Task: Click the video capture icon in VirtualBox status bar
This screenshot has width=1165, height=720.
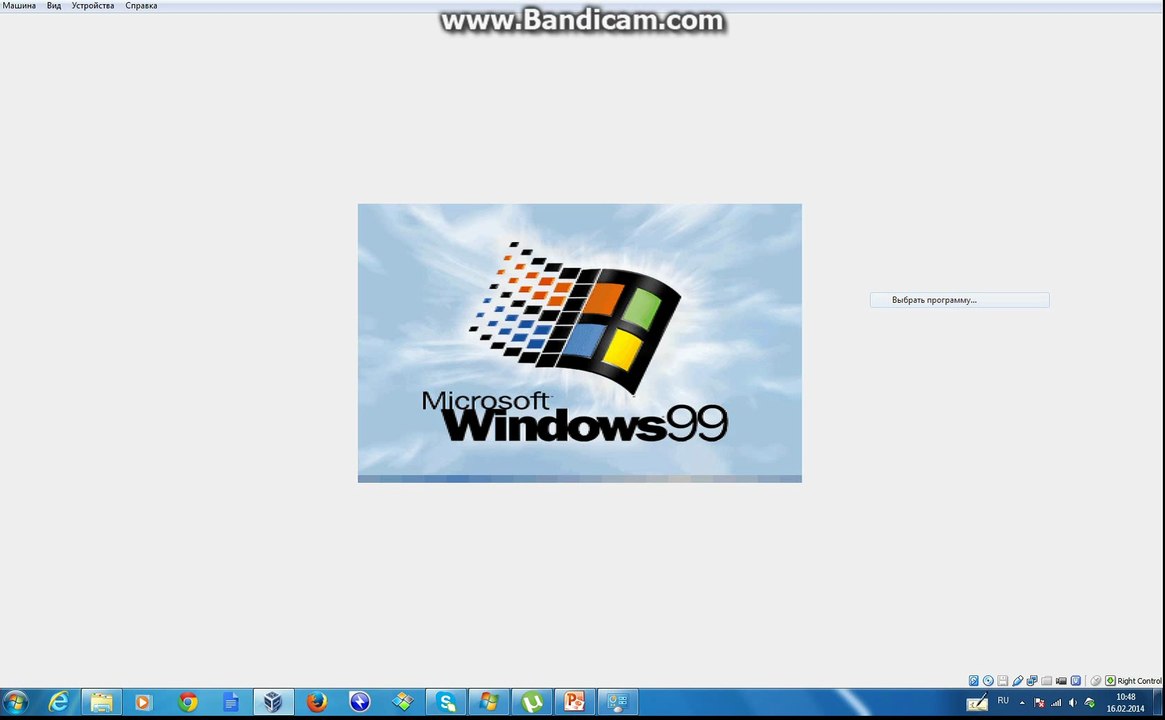Action: [x=1061, y=681]
